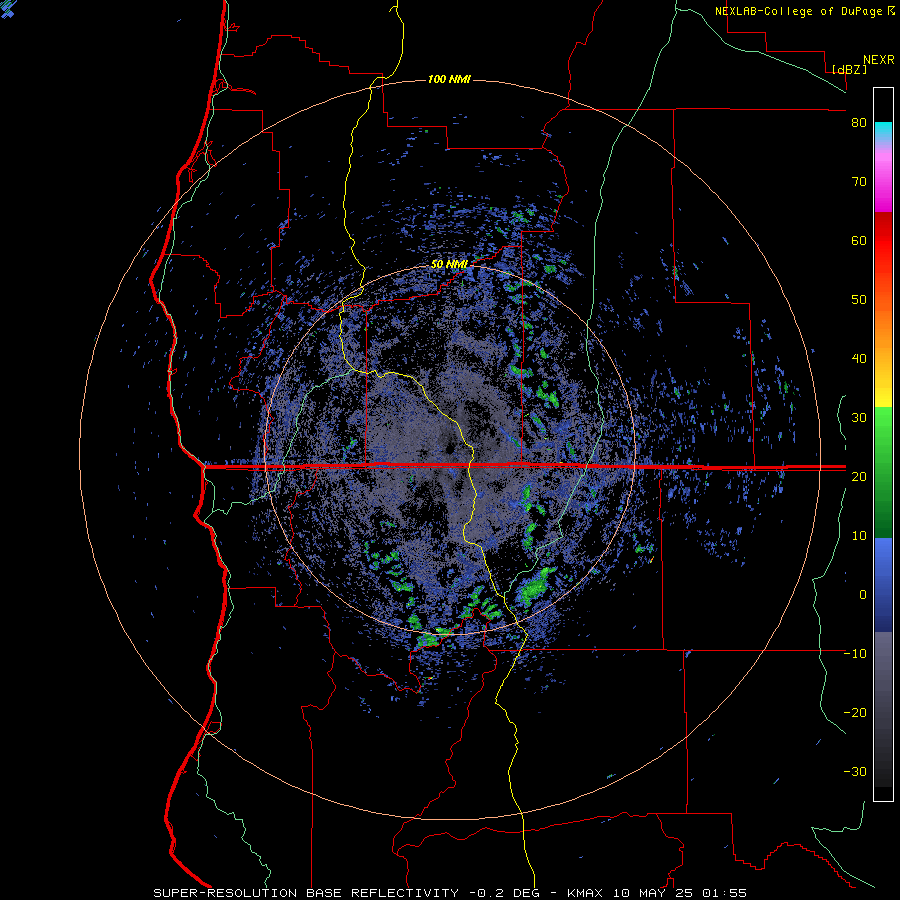Viewport: 900px width, 900px height.
Task: Click the 20 value on the dBZ scale
Action: tap(859, 476)
